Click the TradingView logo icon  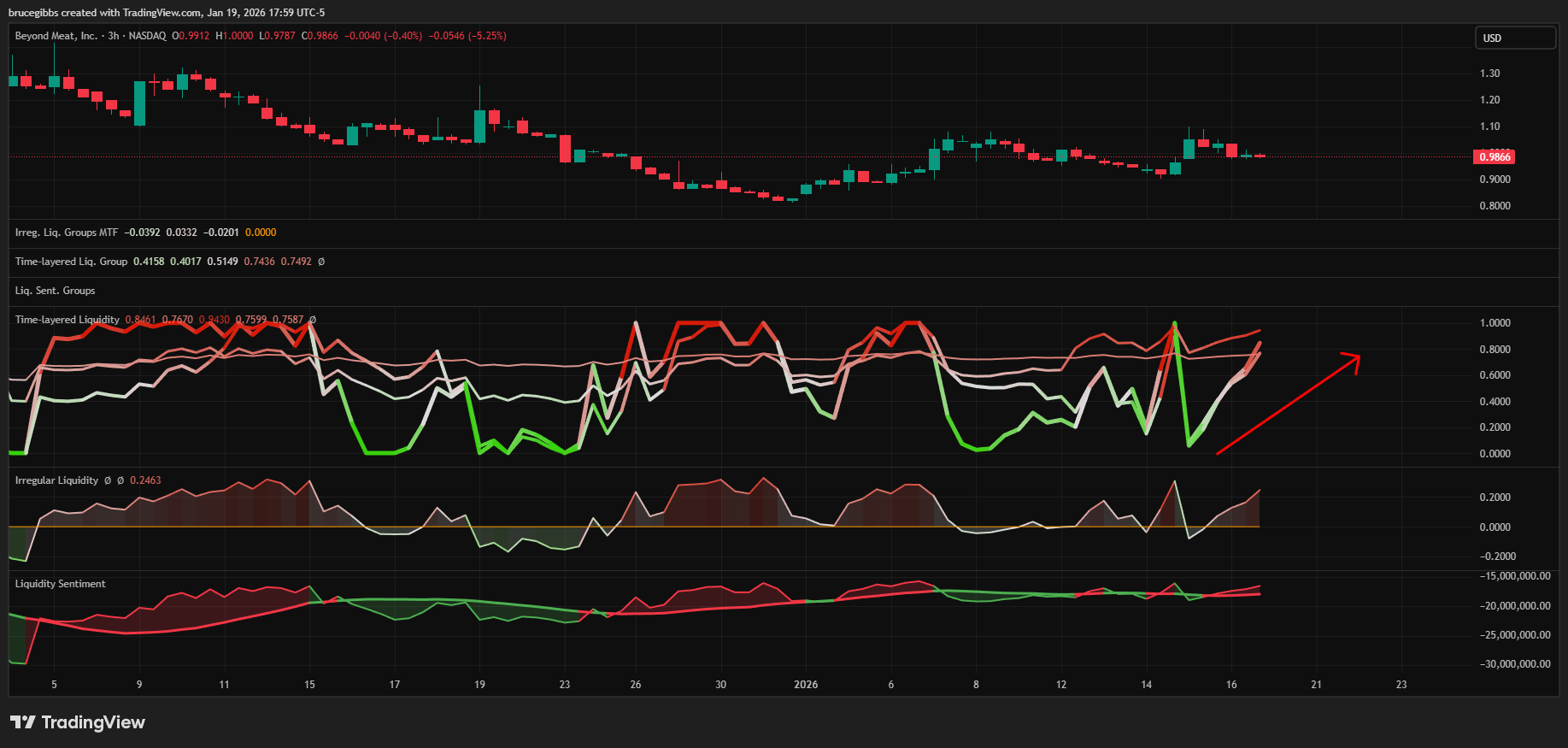(x=23, y=722)
